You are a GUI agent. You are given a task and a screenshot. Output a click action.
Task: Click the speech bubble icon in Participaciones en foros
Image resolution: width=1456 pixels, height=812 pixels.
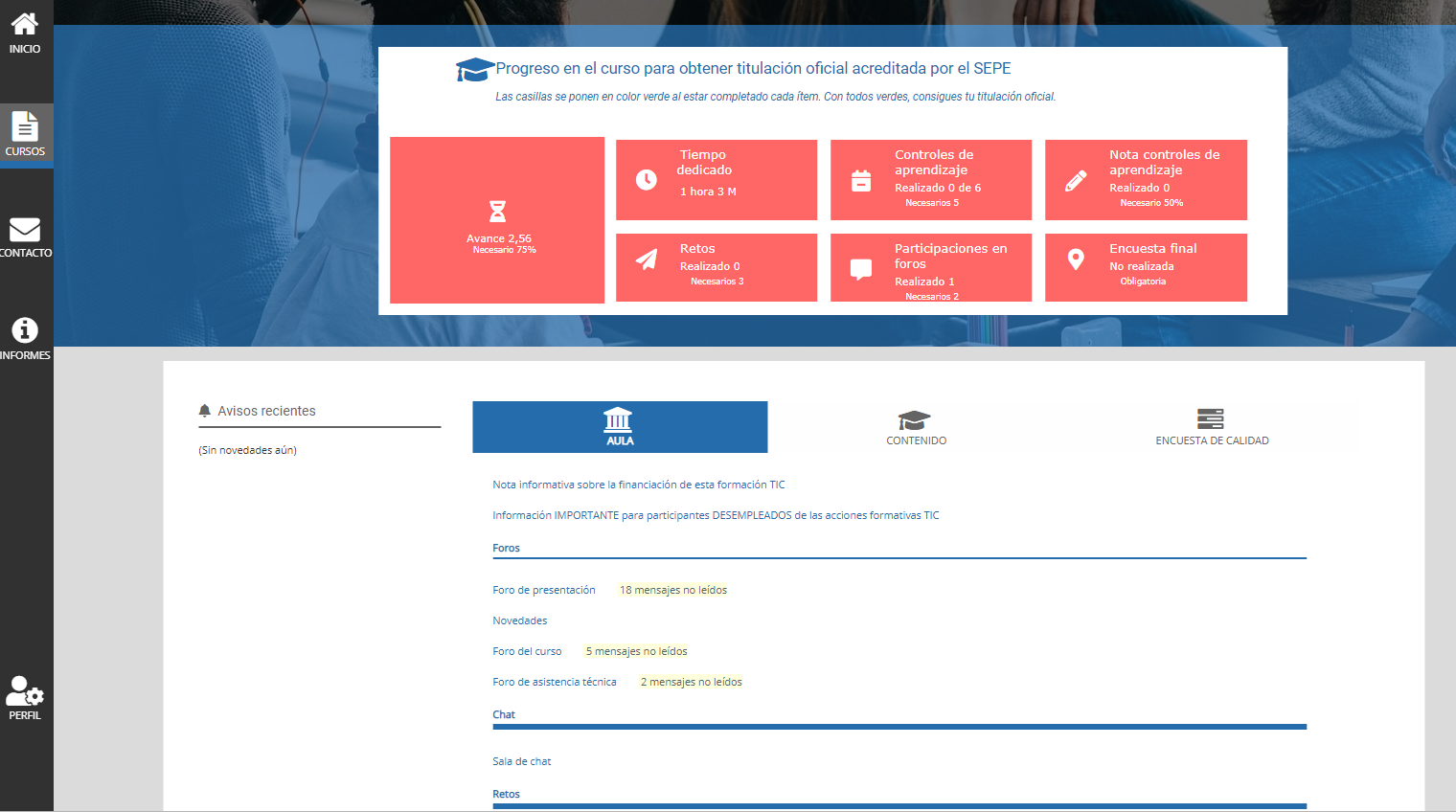click(x=861, y=269)
